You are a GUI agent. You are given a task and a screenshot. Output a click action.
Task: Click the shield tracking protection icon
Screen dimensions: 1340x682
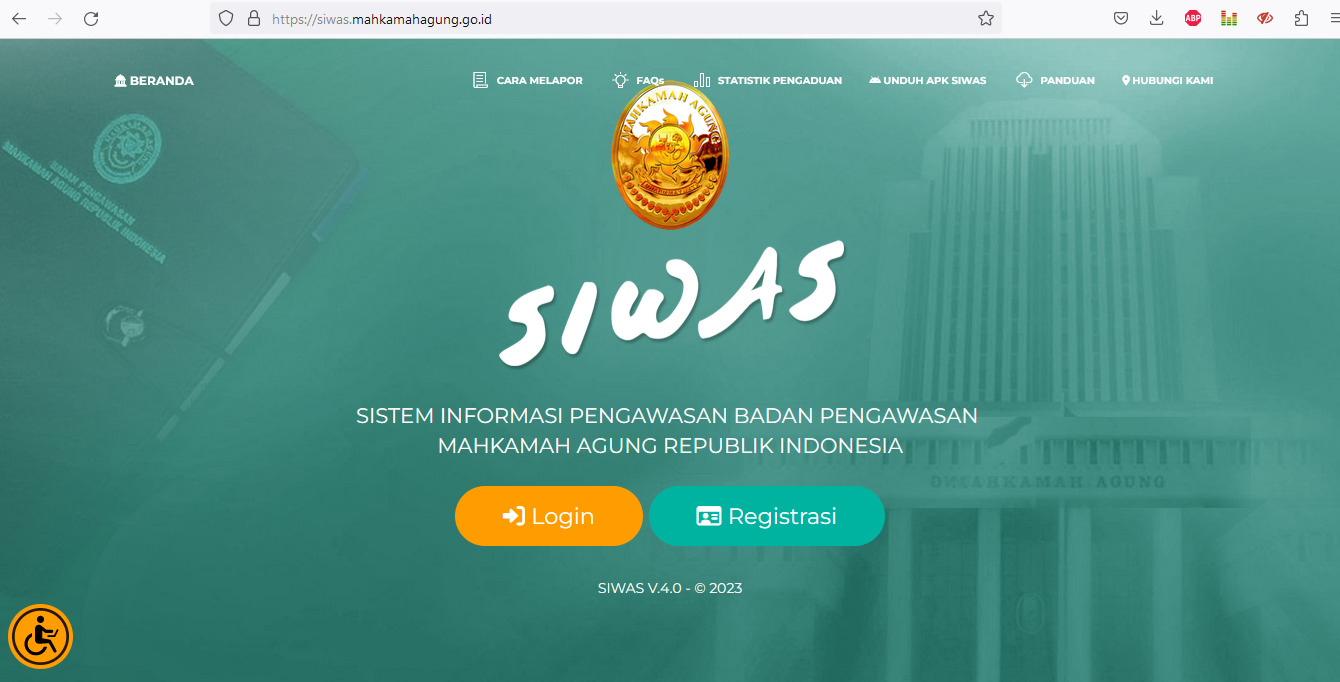tap(226, 18)
